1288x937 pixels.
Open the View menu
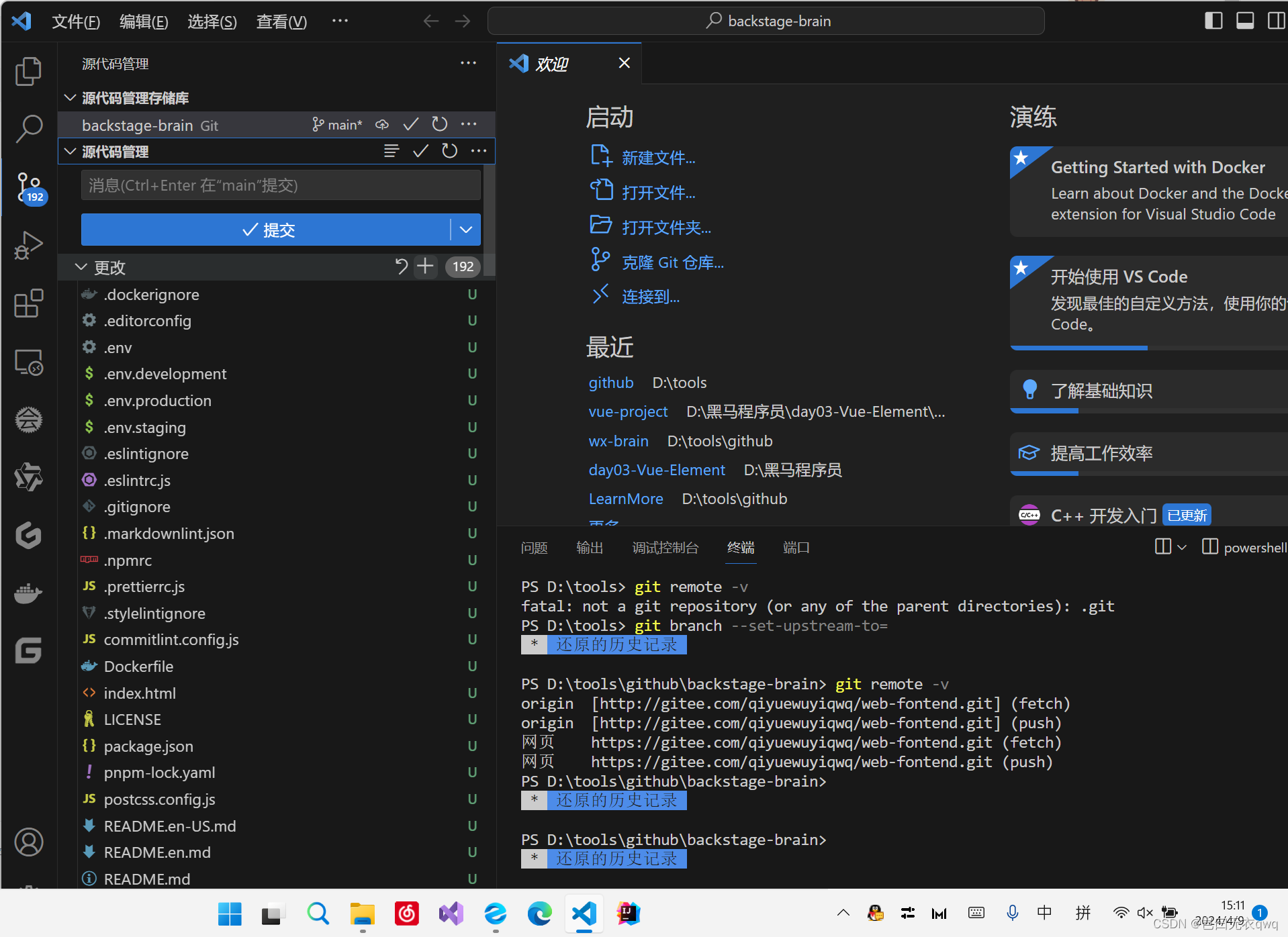pyautogui.click(x=281, y=21)
